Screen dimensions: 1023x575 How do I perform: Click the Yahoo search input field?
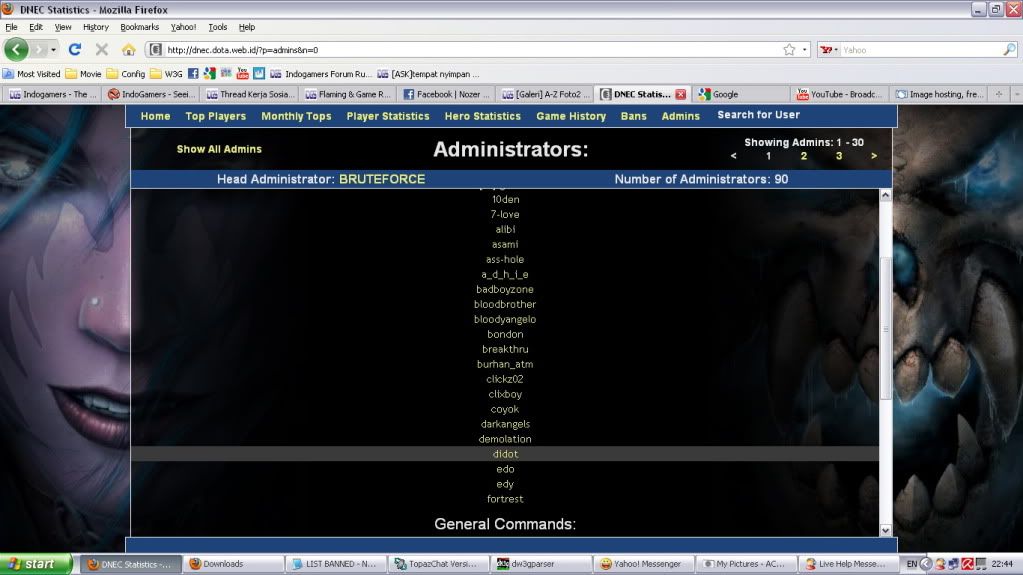tap(920, 50)
